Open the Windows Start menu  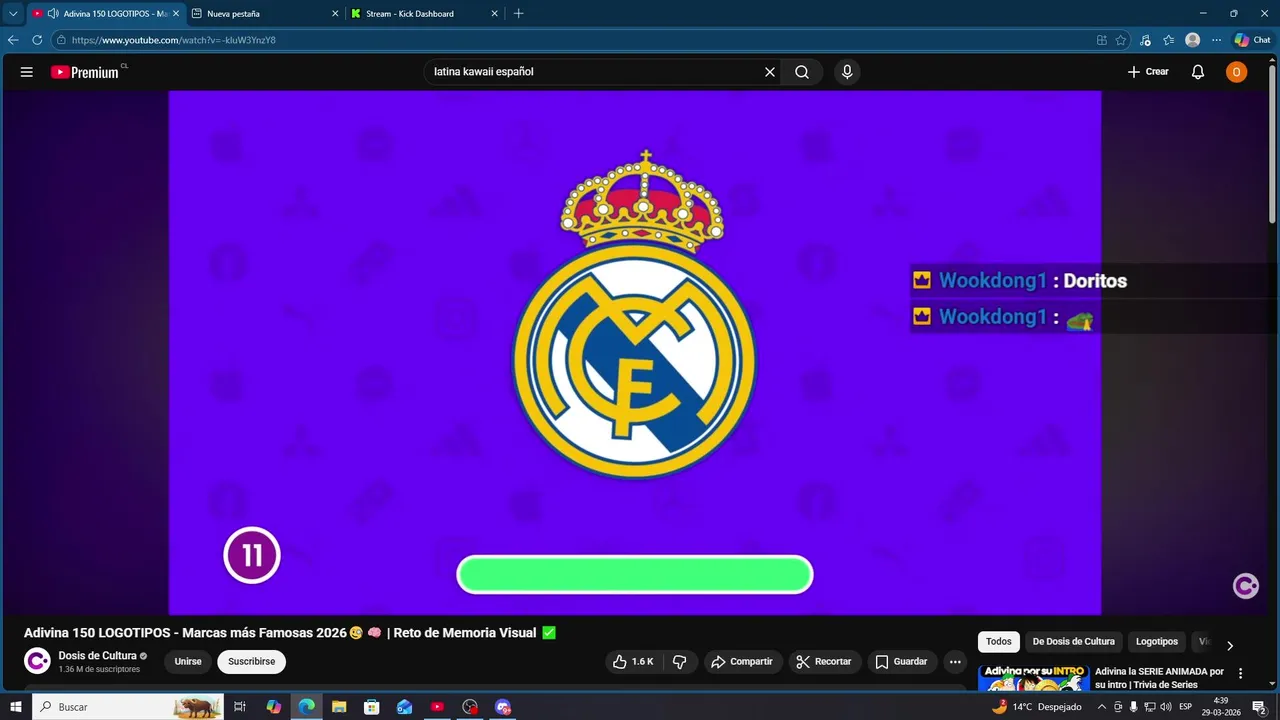[15, 707]
